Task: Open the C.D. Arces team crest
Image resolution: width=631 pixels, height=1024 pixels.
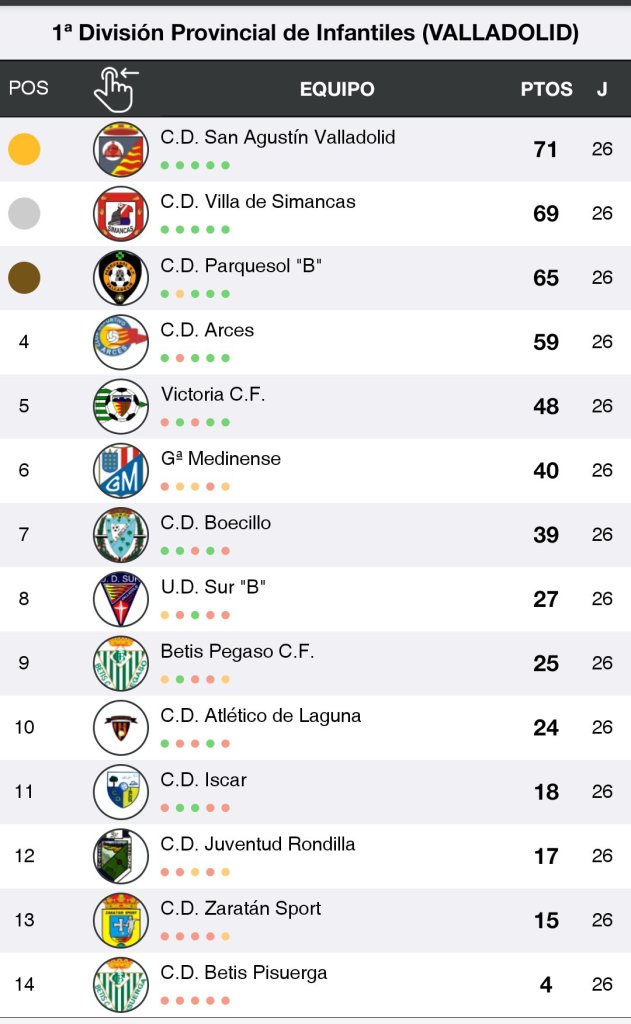Action: pyautogui.click(x=121, y=342)
